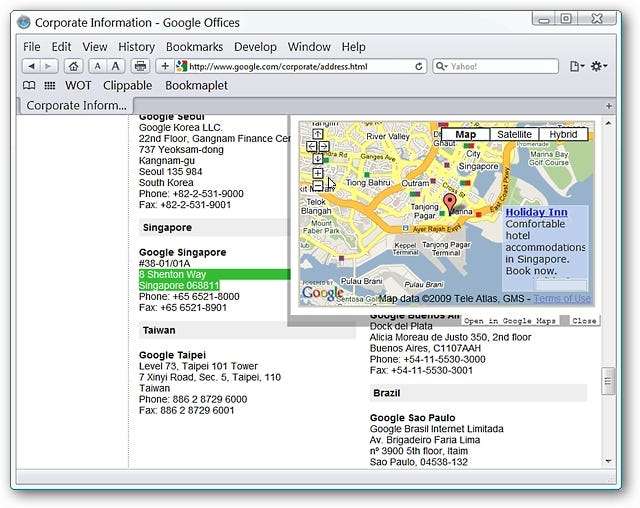Click the Holiday Inn ad link
Viewport: 640px width, 508px height.
[536, 212]
